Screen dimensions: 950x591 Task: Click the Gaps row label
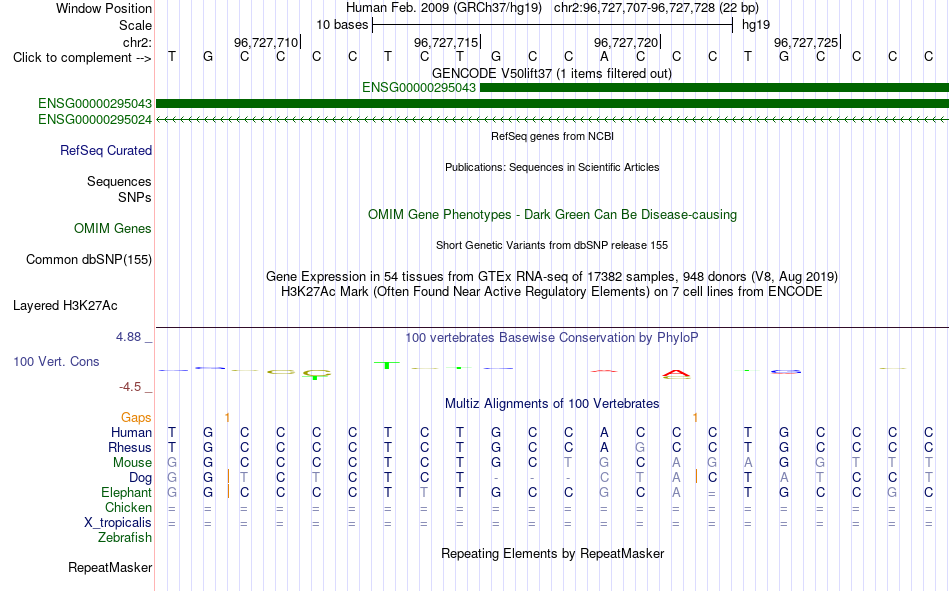point(136,417)
